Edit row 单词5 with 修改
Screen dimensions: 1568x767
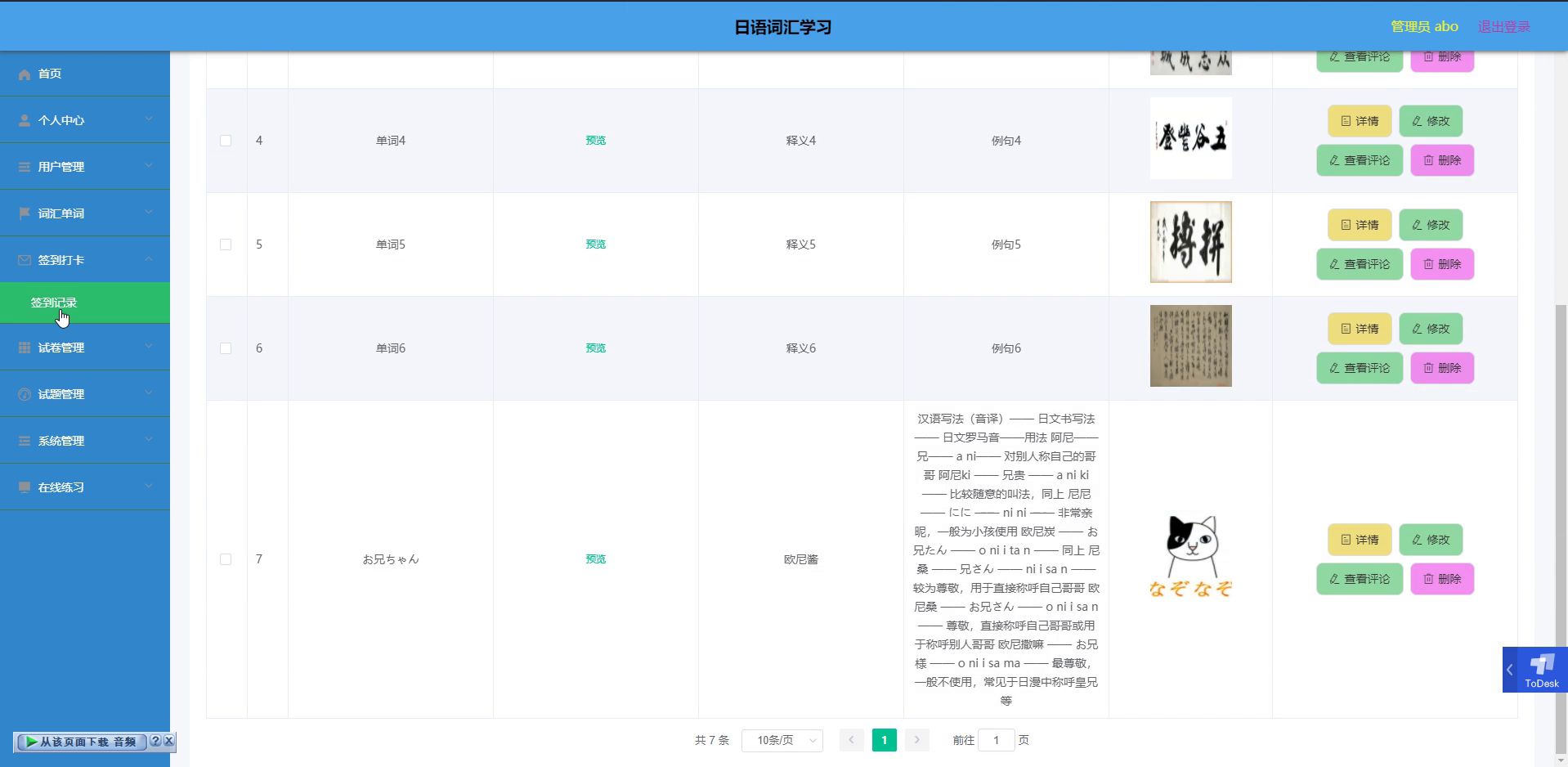pos(1431,225)
